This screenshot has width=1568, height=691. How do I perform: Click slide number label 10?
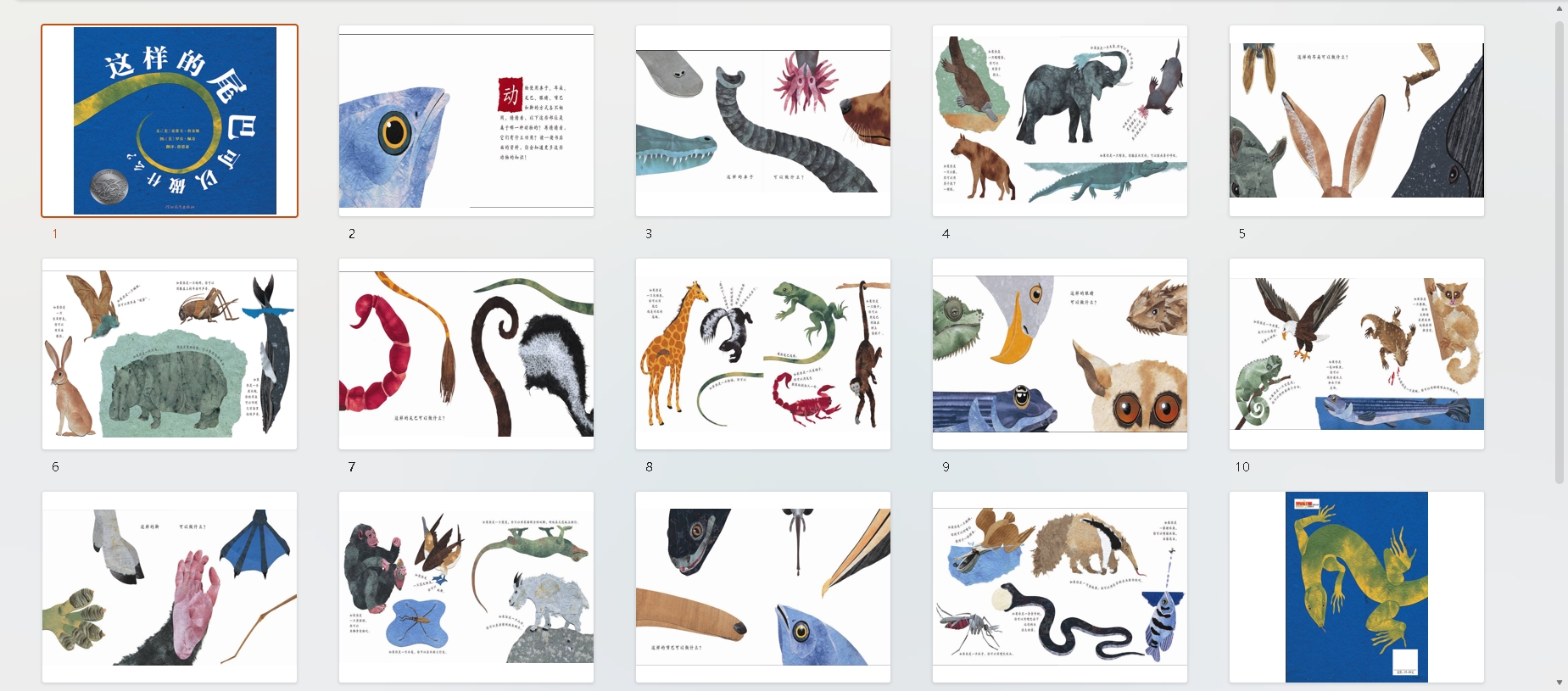(x=1242, y=466)
